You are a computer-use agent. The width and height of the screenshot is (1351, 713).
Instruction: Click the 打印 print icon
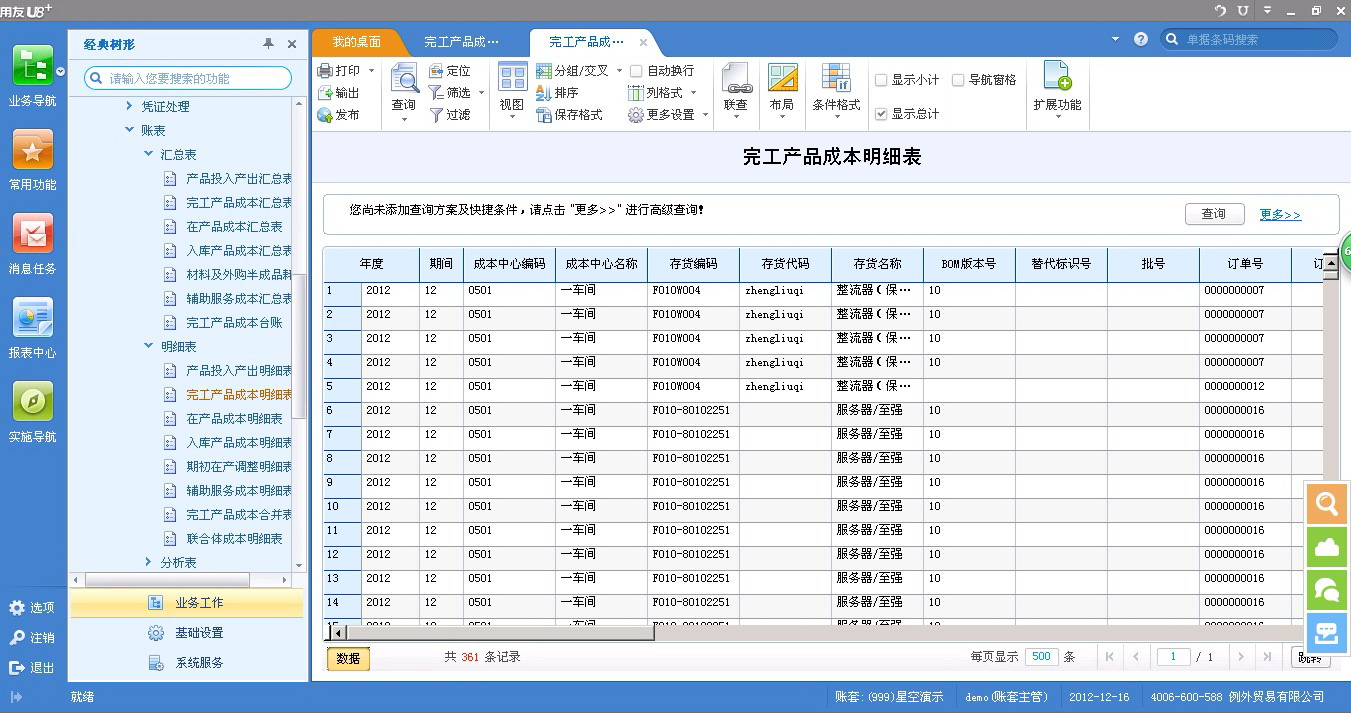click(x=325, y=71)
